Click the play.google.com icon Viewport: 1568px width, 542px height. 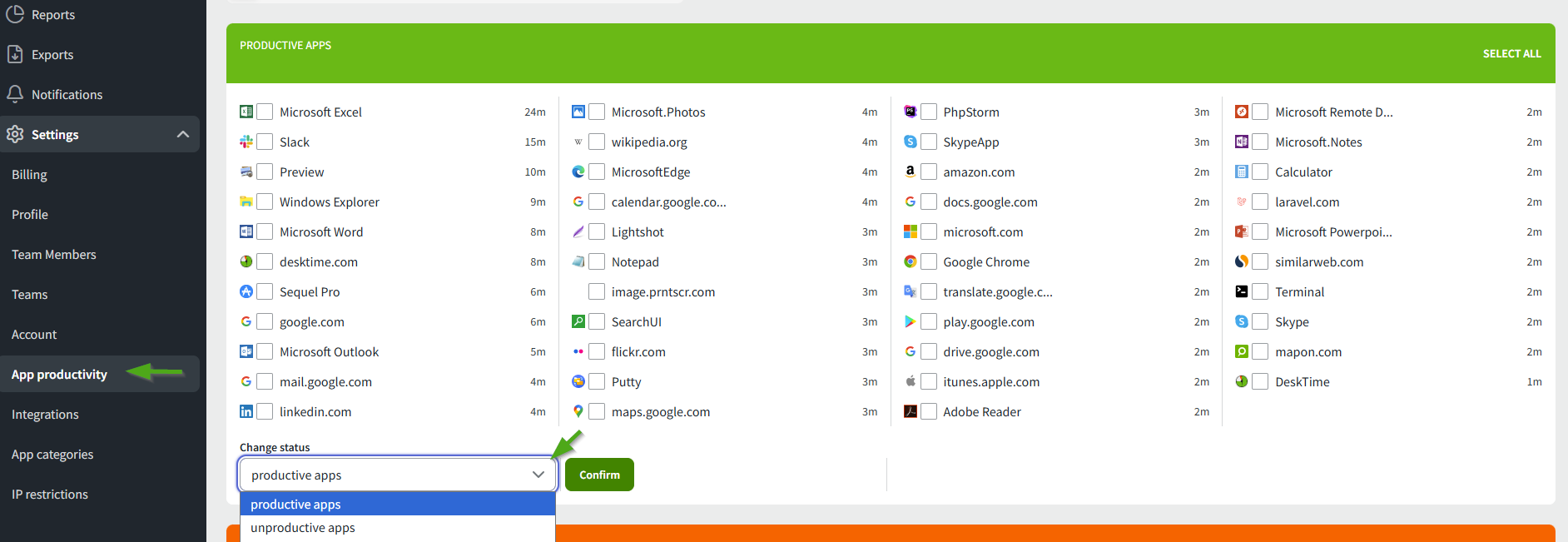pos(911,321)
